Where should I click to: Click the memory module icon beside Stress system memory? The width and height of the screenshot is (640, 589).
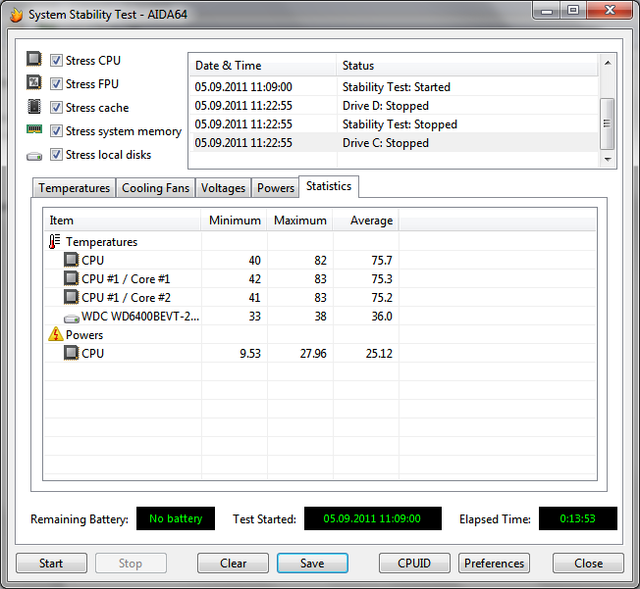(x=34, y=131)
